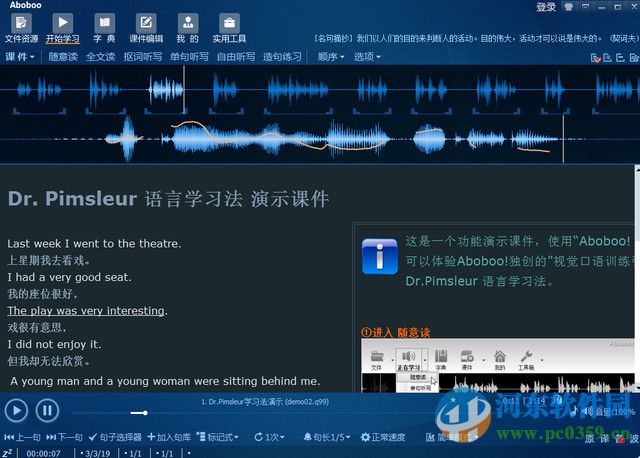Open the 字典 dictionary icon
Viewport: 640px width, 458px height.
pyautogui.click(x=104, y=28)
